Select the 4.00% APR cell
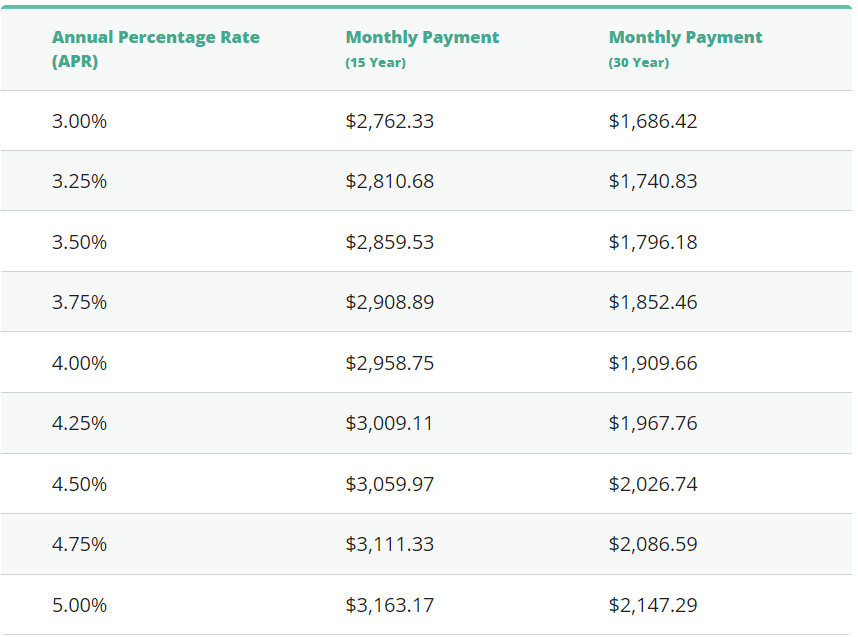 79,363
